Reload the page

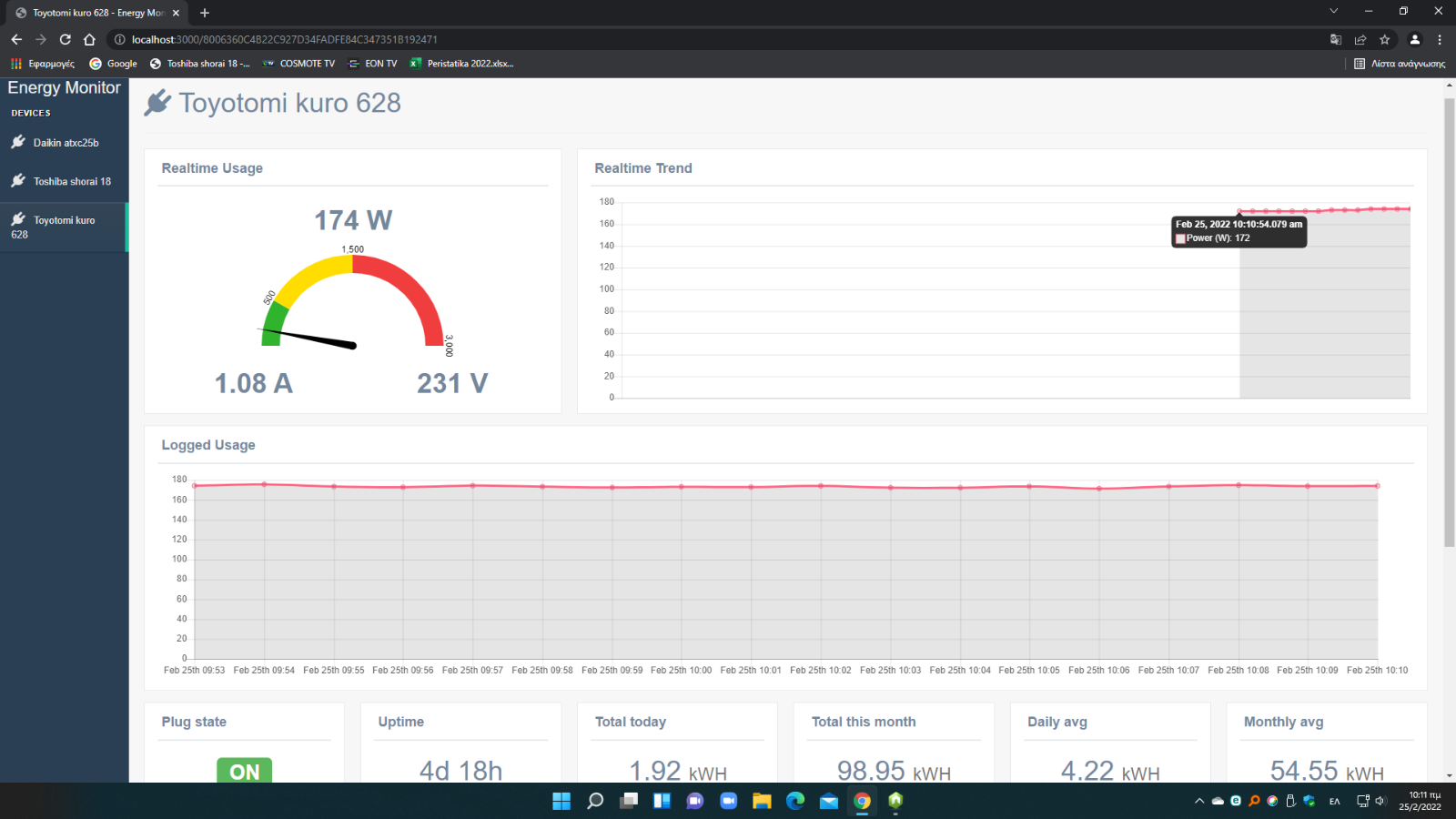pyautogui.click(x=65, y=39)
